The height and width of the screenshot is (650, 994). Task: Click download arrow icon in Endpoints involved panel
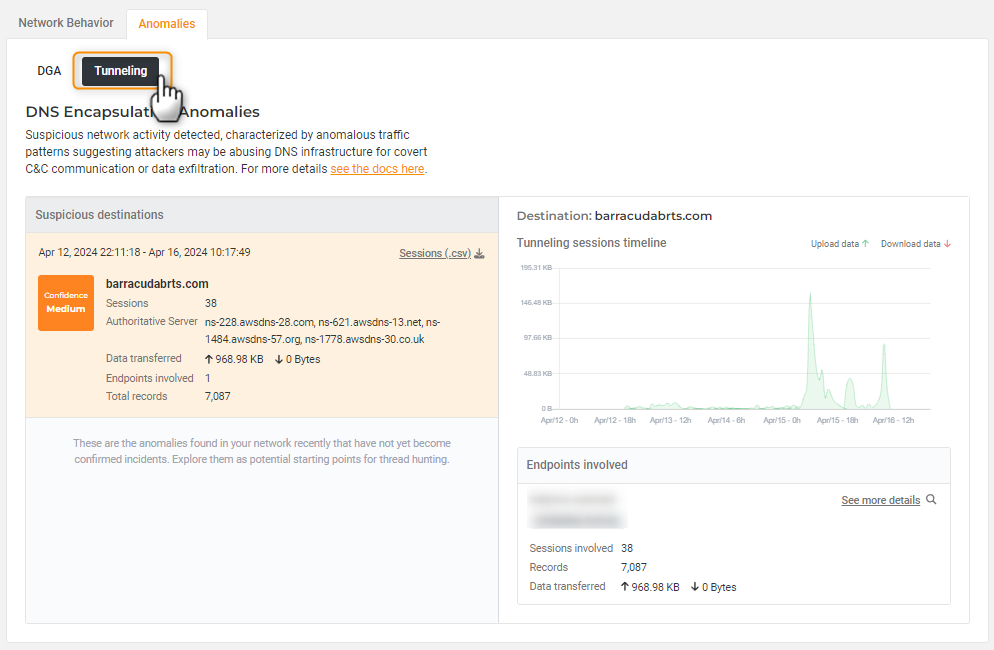pyautogui.click(x=694, y=587)
